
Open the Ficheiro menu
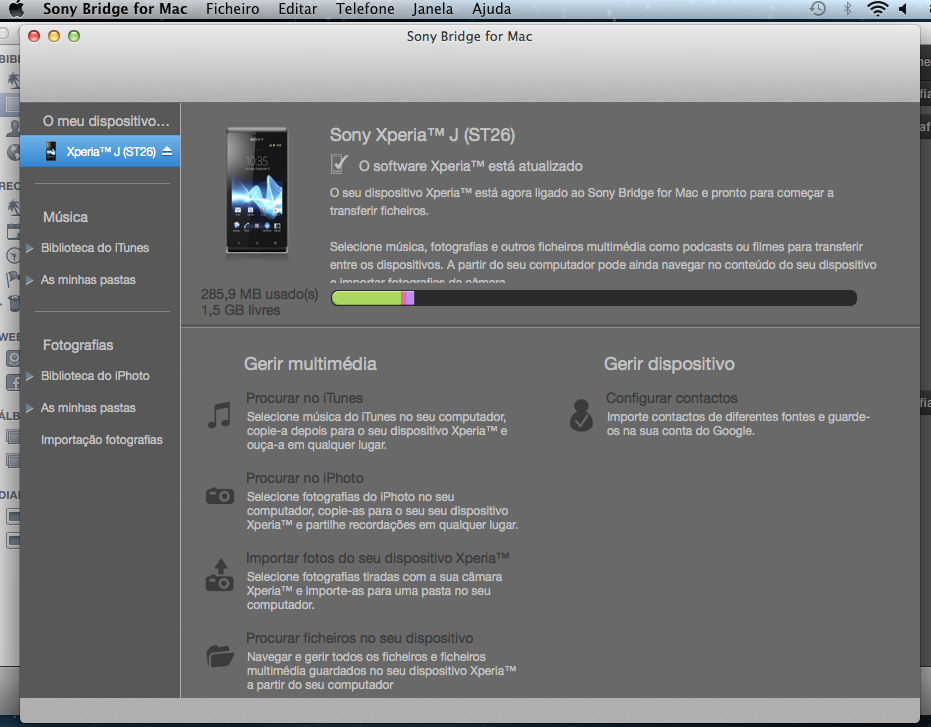pos(232,9)
